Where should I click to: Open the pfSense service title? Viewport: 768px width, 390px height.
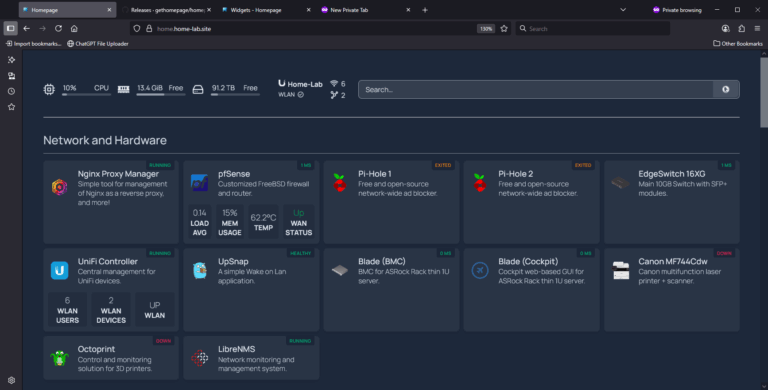(234, 174)
